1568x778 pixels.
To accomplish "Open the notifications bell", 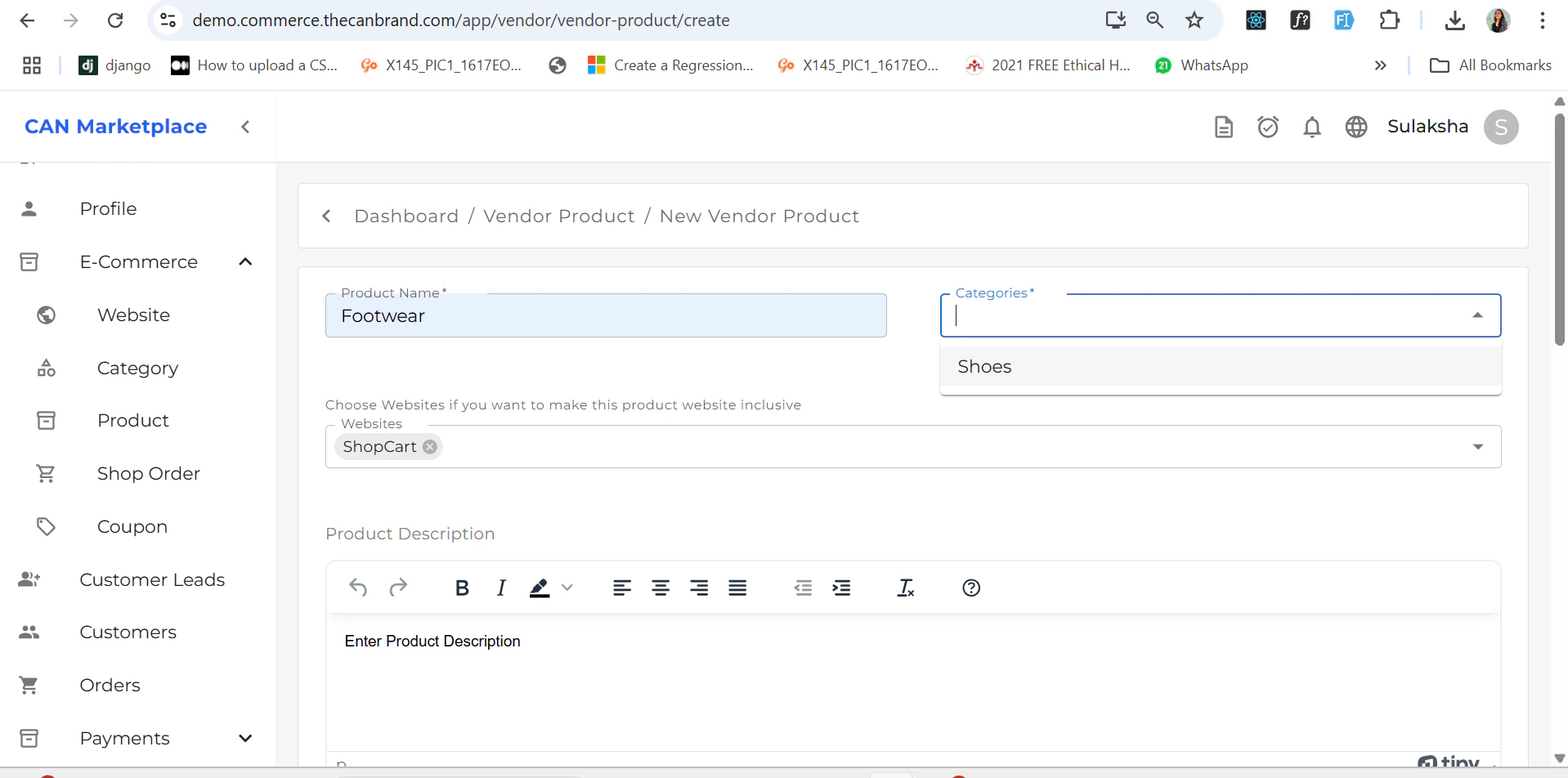I will (1312, 127).
